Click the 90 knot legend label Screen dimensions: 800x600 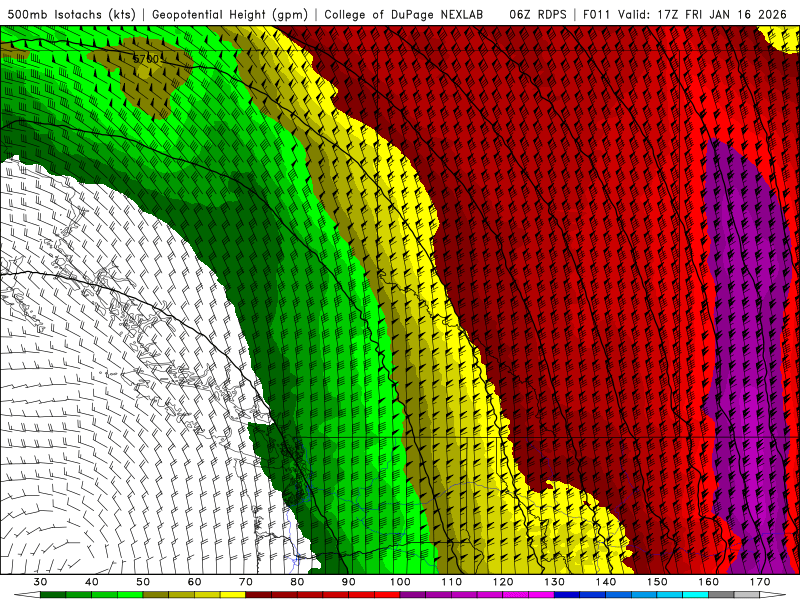[x=348, y=582]
